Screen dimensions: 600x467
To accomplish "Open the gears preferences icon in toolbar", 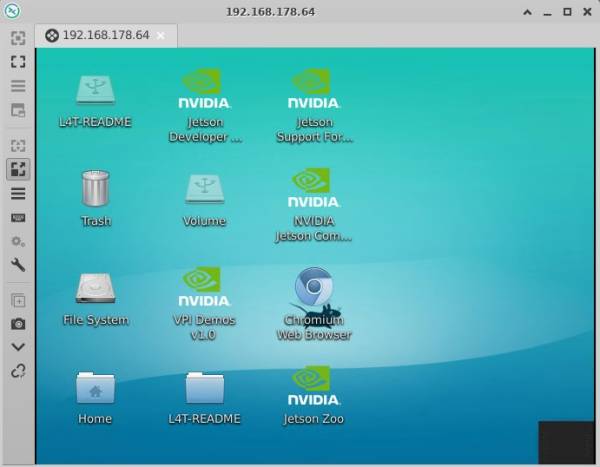I will (18, 242).
